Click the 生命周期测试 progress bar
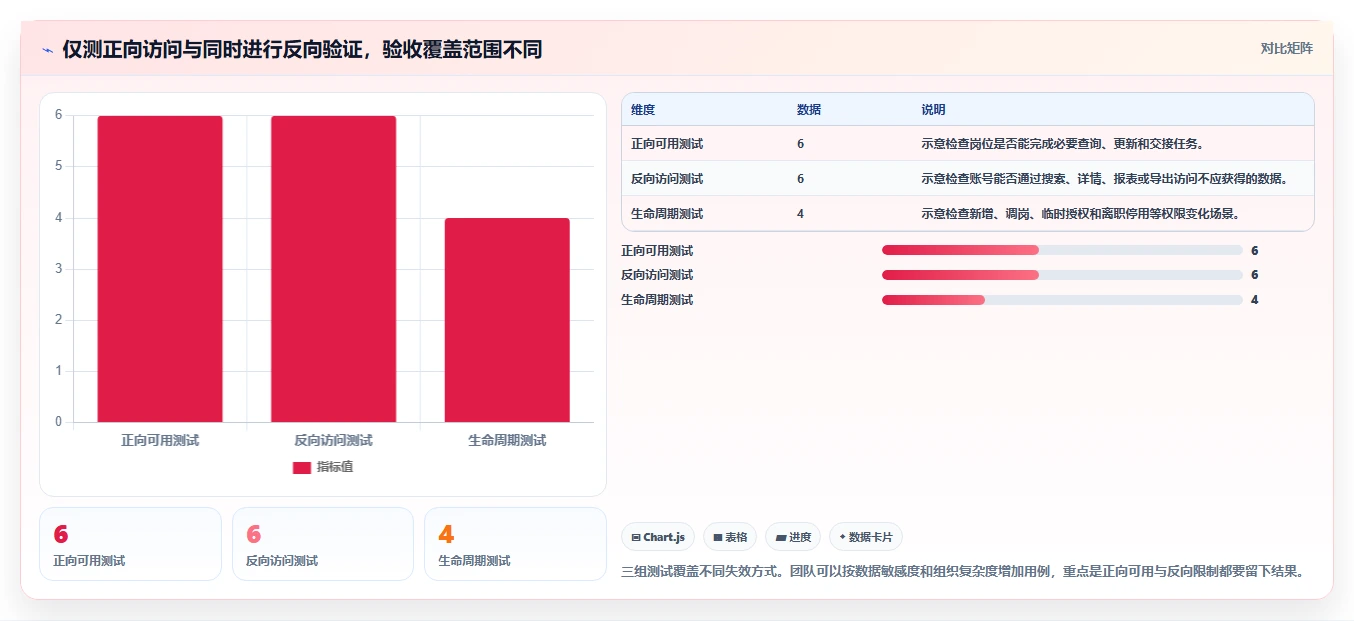Viewport: 1354px width, 621px height. (x=1062, y=300)
